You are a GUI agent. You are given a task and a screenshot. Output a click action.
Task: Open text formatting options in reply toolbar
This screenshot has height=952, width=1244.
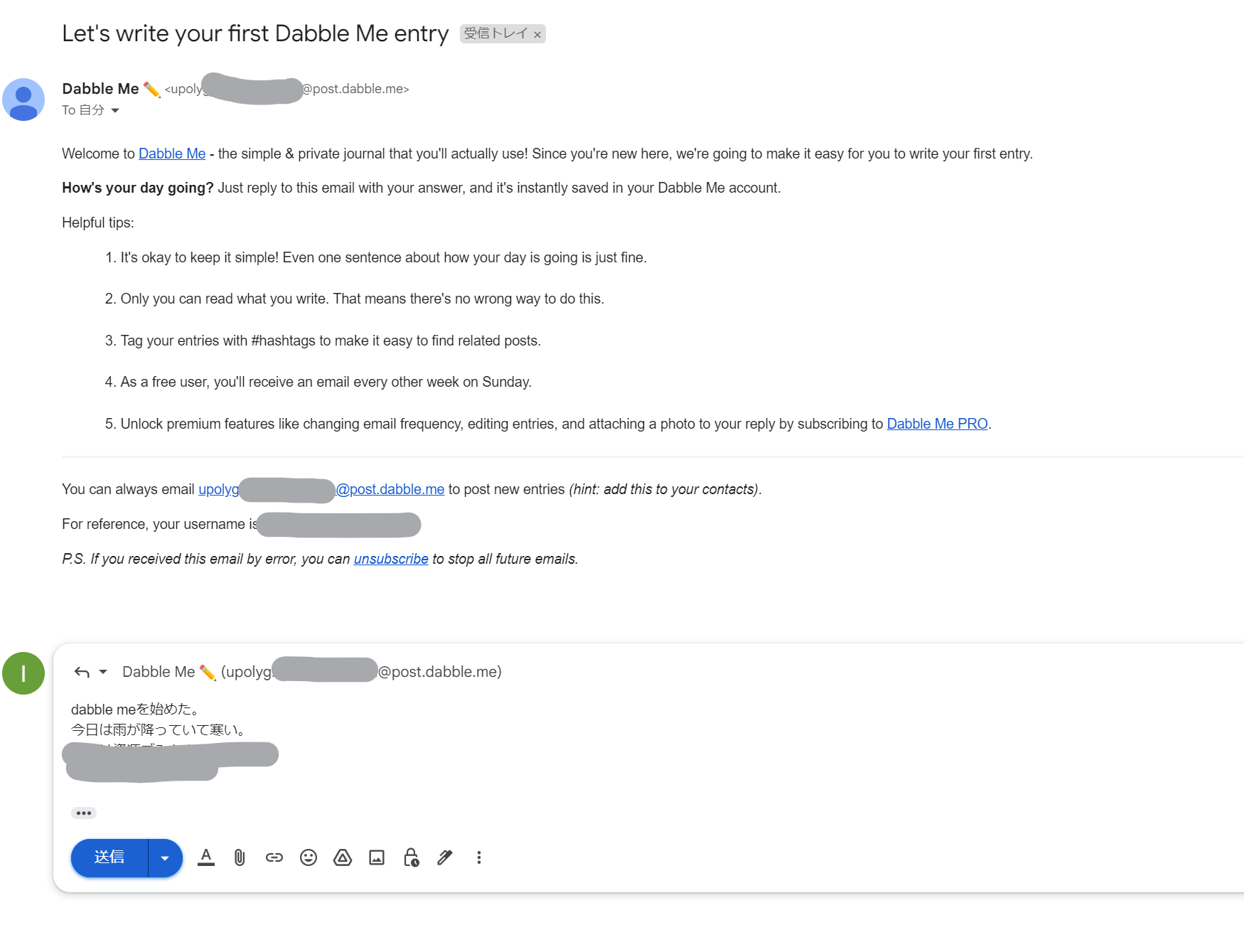coord(206,857)
